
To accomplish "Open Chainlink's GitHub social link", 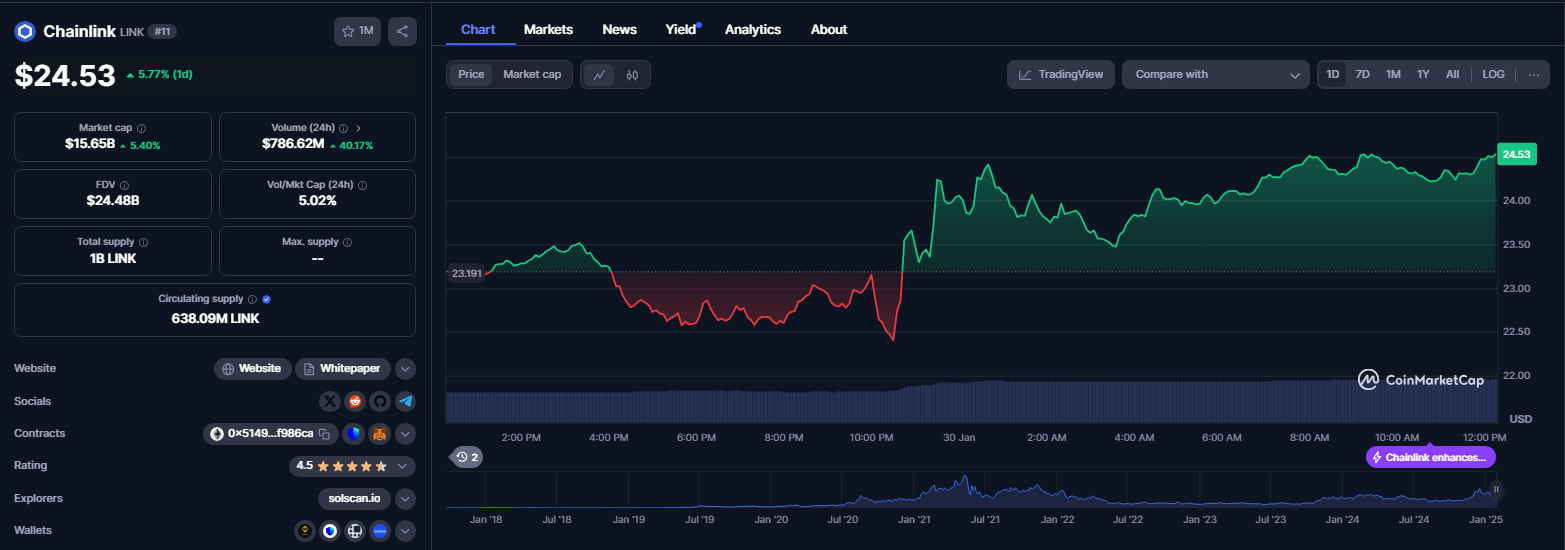I will point(380,401).
